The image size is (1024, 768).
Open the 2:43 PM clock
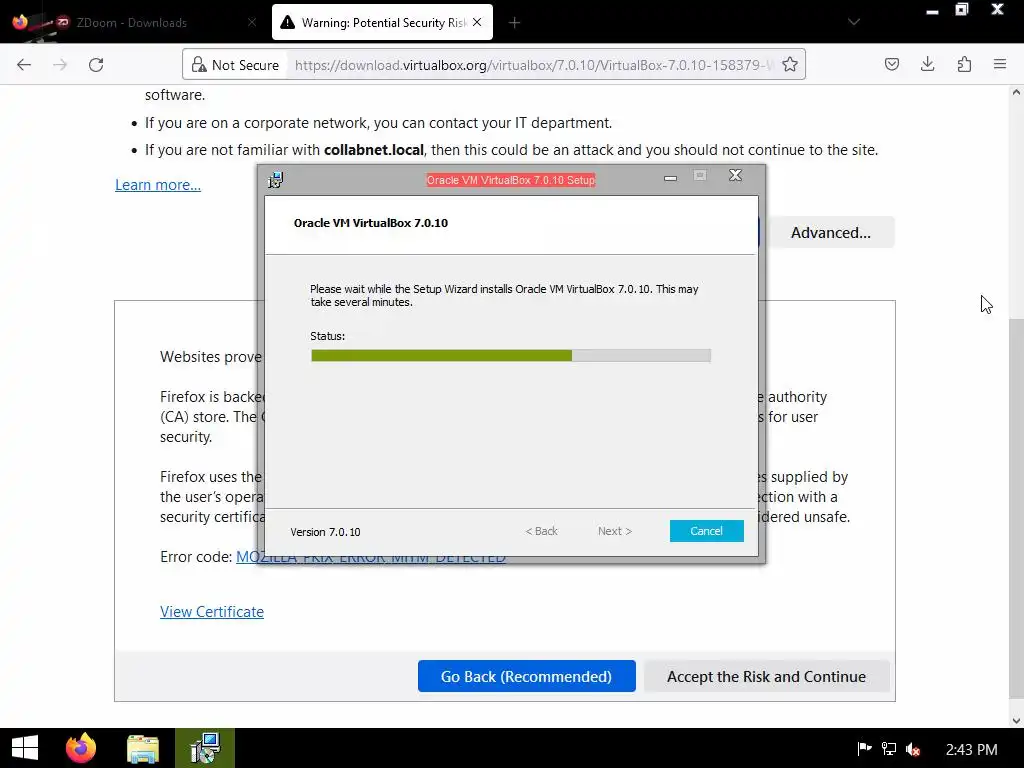coord(971,749)
